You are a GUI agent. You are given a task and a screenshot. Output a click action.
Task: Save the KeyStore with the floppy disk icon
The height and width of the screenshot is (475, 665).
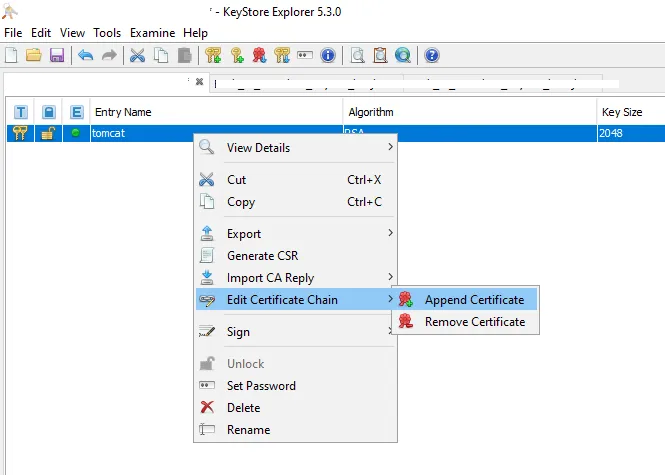click(x=57, y=55)
